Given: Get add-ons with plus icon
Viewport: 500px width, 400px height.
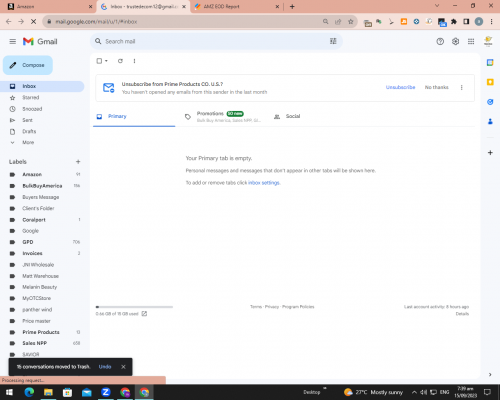Looking at the screenshot, I should pos(490,153).
